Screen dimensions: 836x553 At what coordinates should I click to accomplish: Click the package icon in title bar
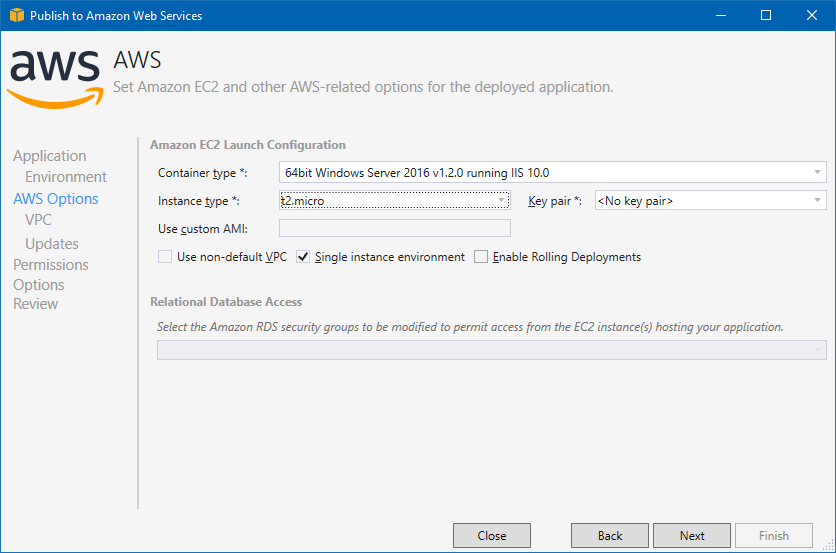coord(17,15)
